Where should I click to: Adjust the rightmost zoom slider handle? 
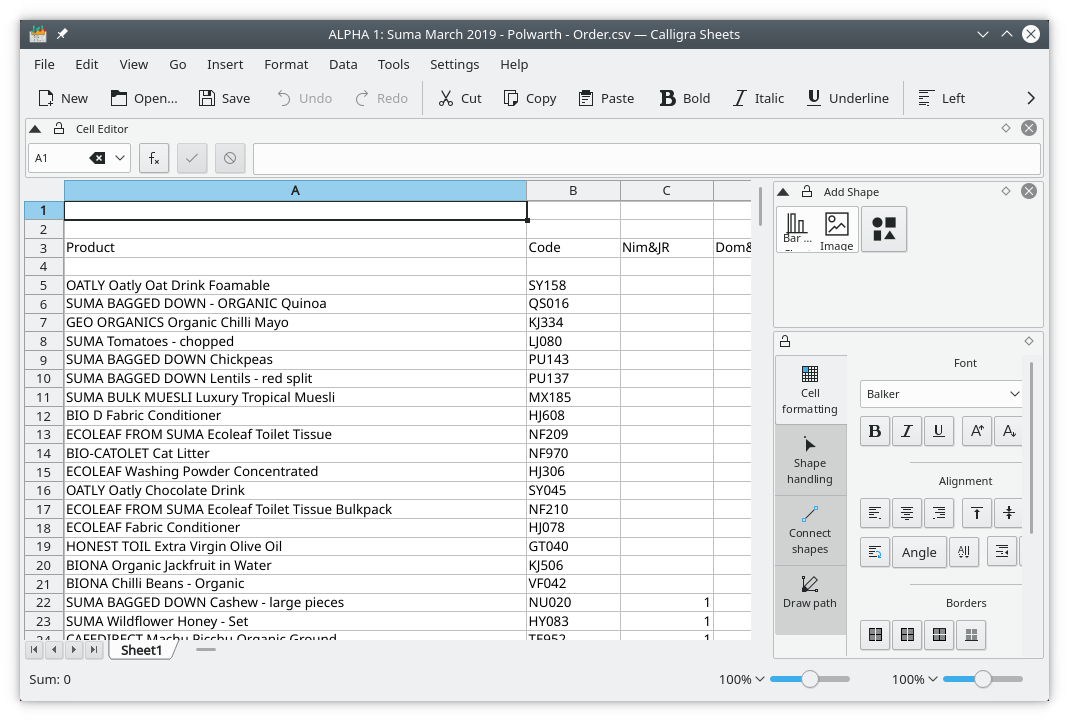983,679
